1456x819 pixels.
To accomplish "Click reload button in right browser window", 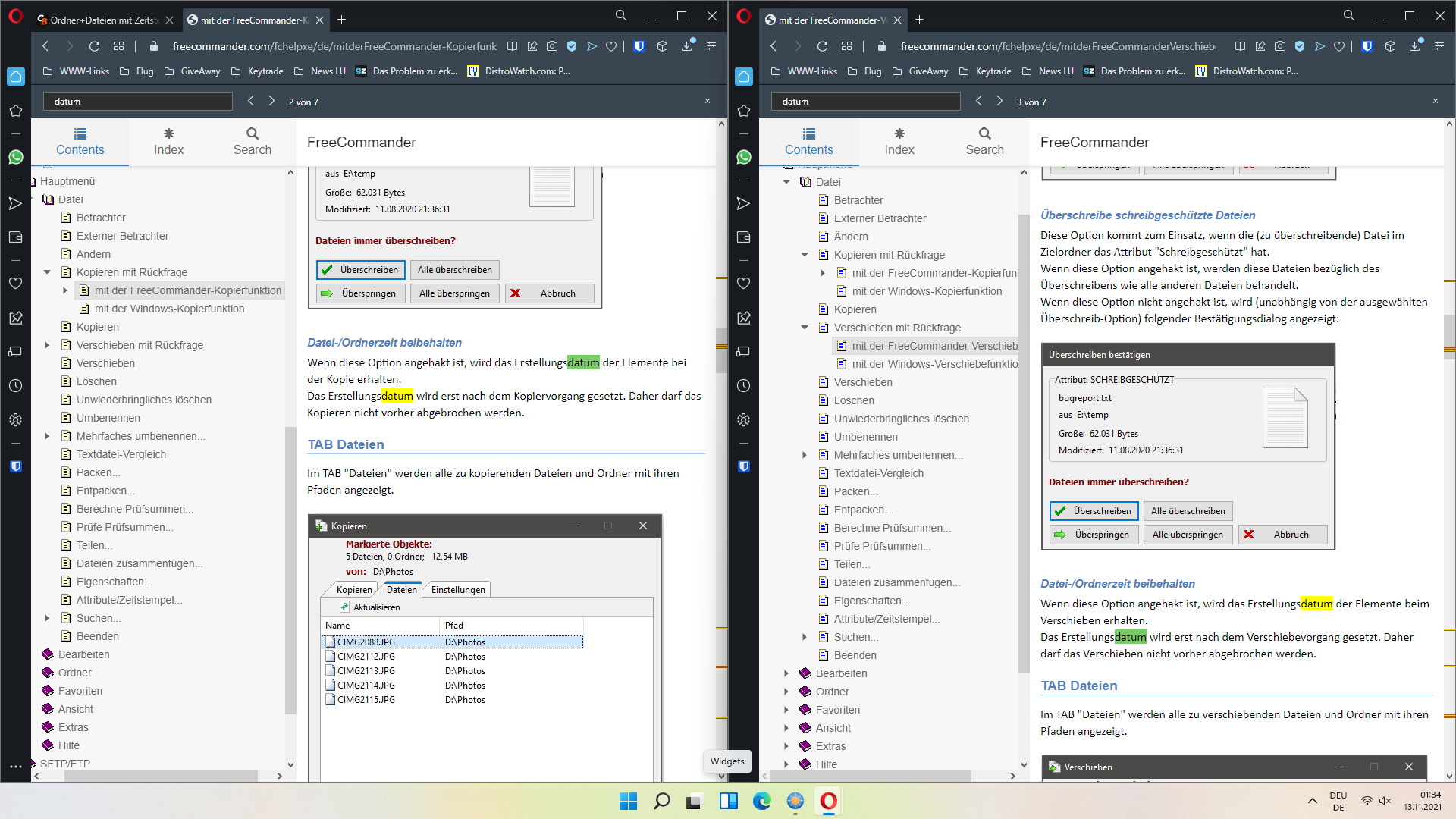I will [822, 46].
